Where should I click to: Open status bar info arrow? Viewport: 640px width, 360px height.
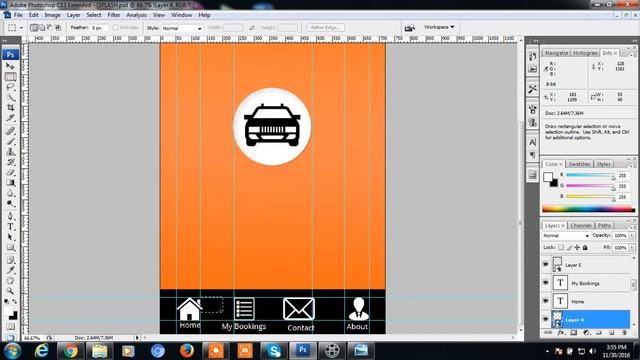[137, 338]
